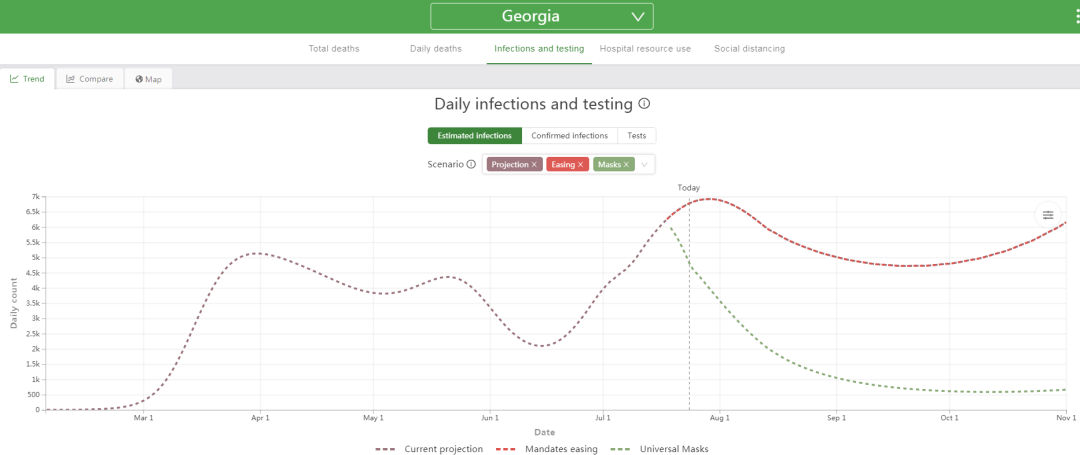Switch to Total deaths tab

point(334,49)
